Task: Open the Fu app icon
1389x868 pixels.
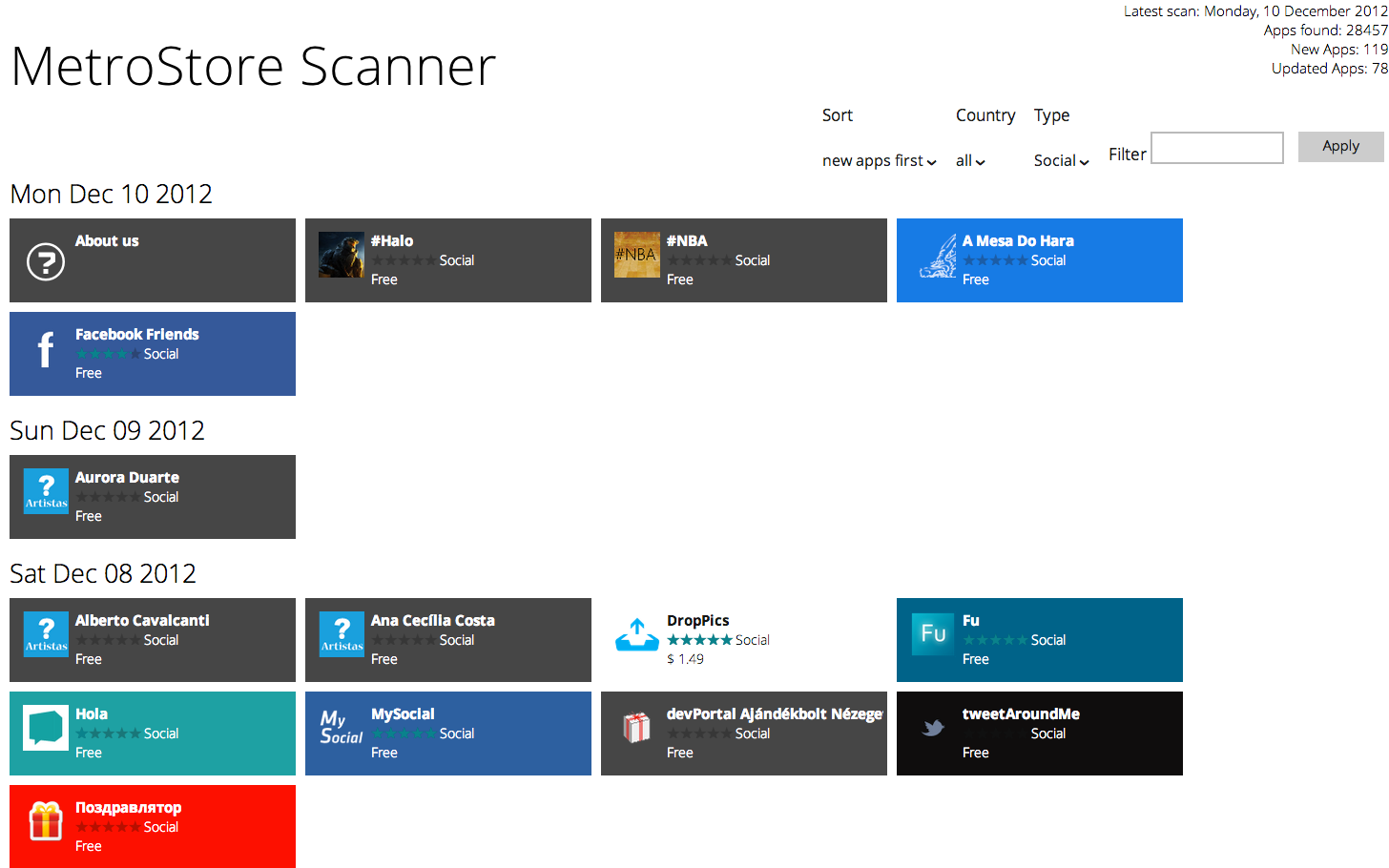Action: click(932, 634)
